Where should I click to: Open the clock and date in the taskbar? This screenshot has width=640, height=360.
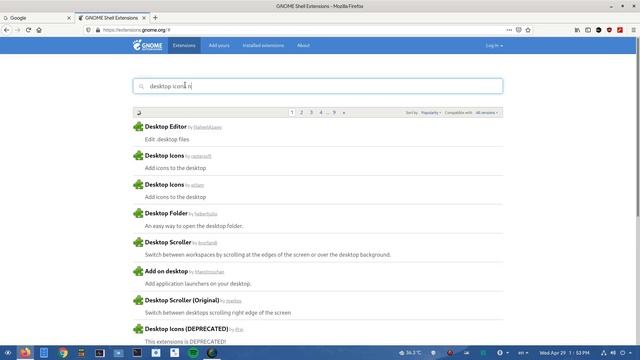coord(564,353)
